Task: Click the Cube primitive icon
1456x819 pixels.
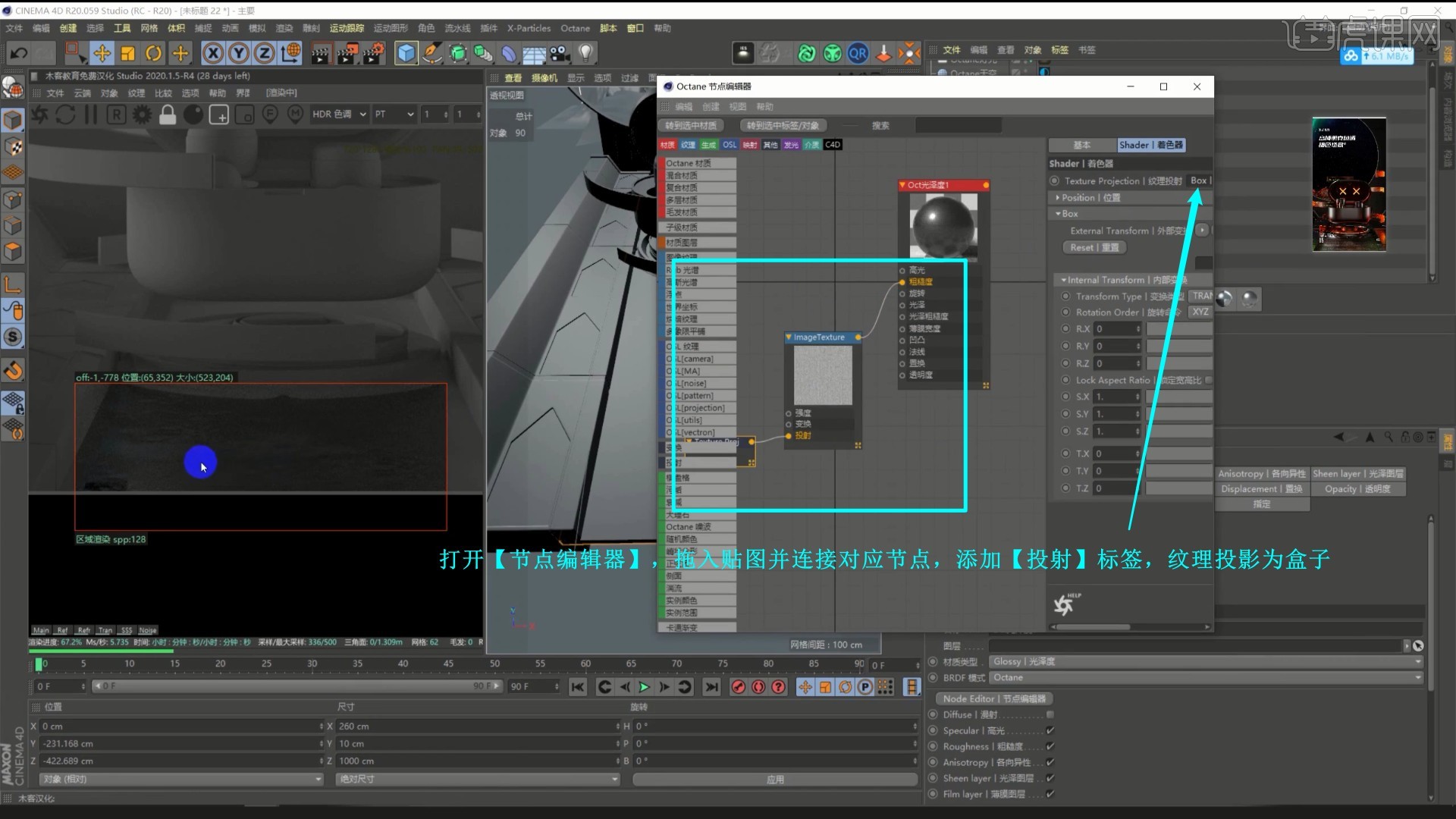Action: pos(406,53)
